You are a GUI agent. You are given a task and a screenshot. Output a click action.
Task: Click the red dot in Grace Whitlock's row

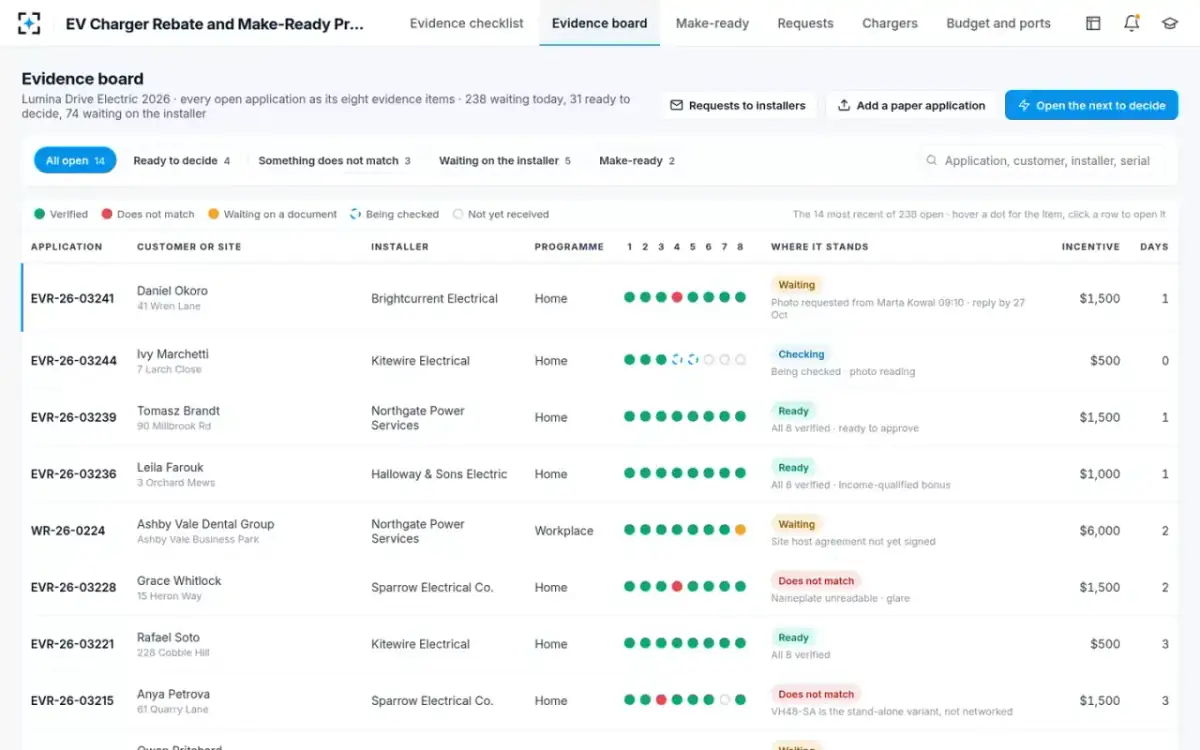677,587
